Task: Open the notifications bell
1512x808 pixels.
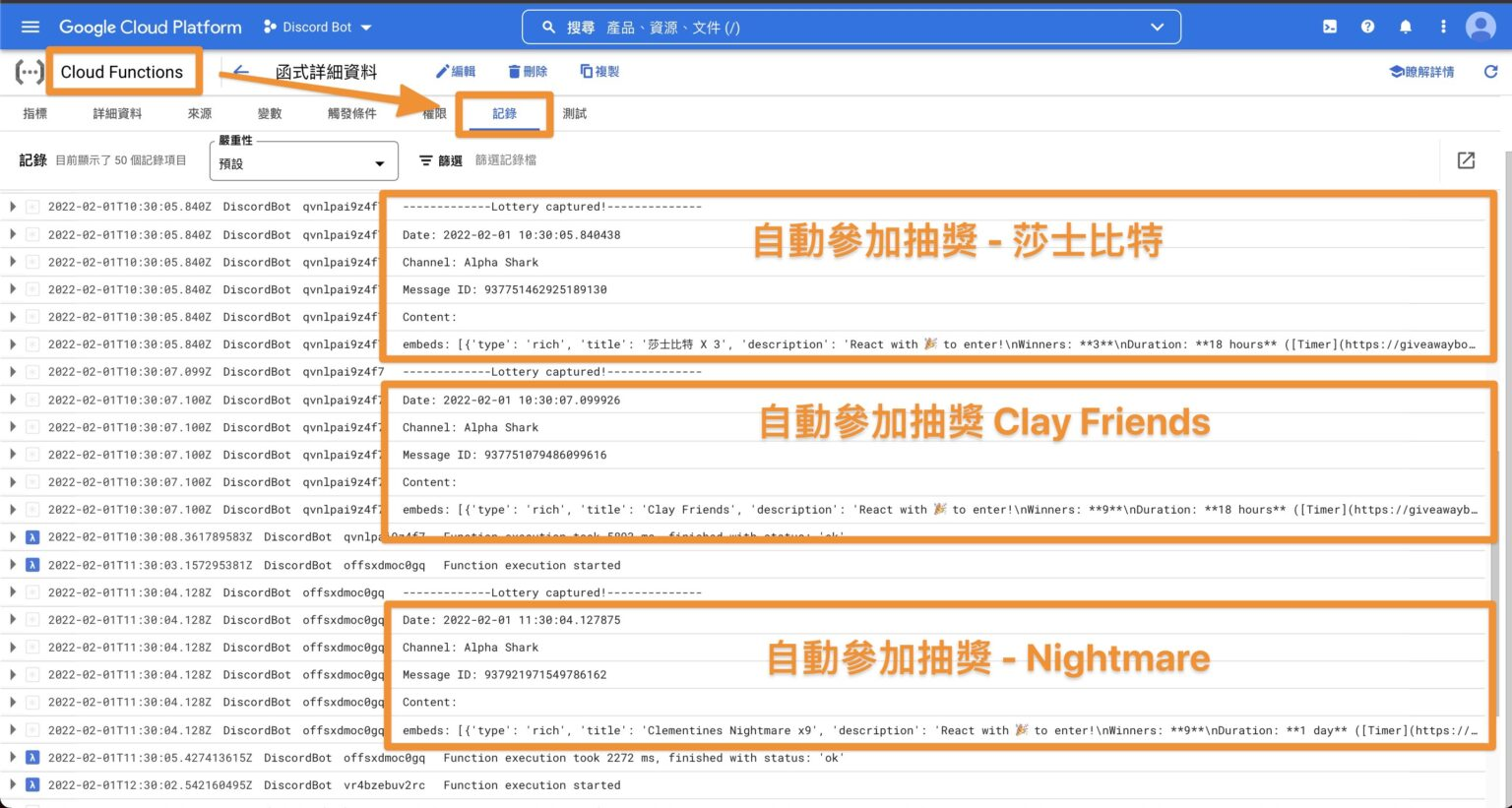Action: [x=1406, y=27]
